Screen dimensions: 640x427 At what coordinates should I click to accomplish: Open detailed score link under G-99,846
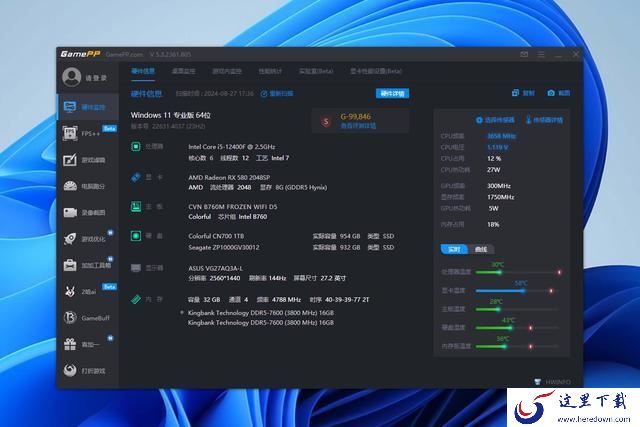[358, 126]
